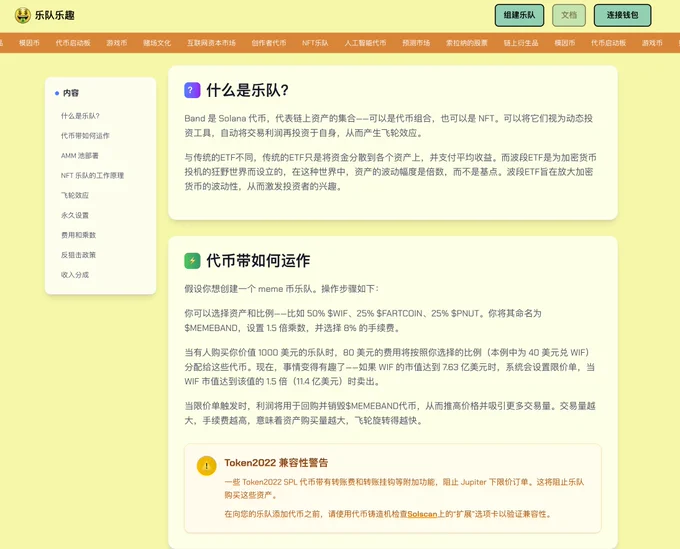Screen dimensions: 680x549
Task: Jump to 飞轮效应 section
Action: click(75, 195)
